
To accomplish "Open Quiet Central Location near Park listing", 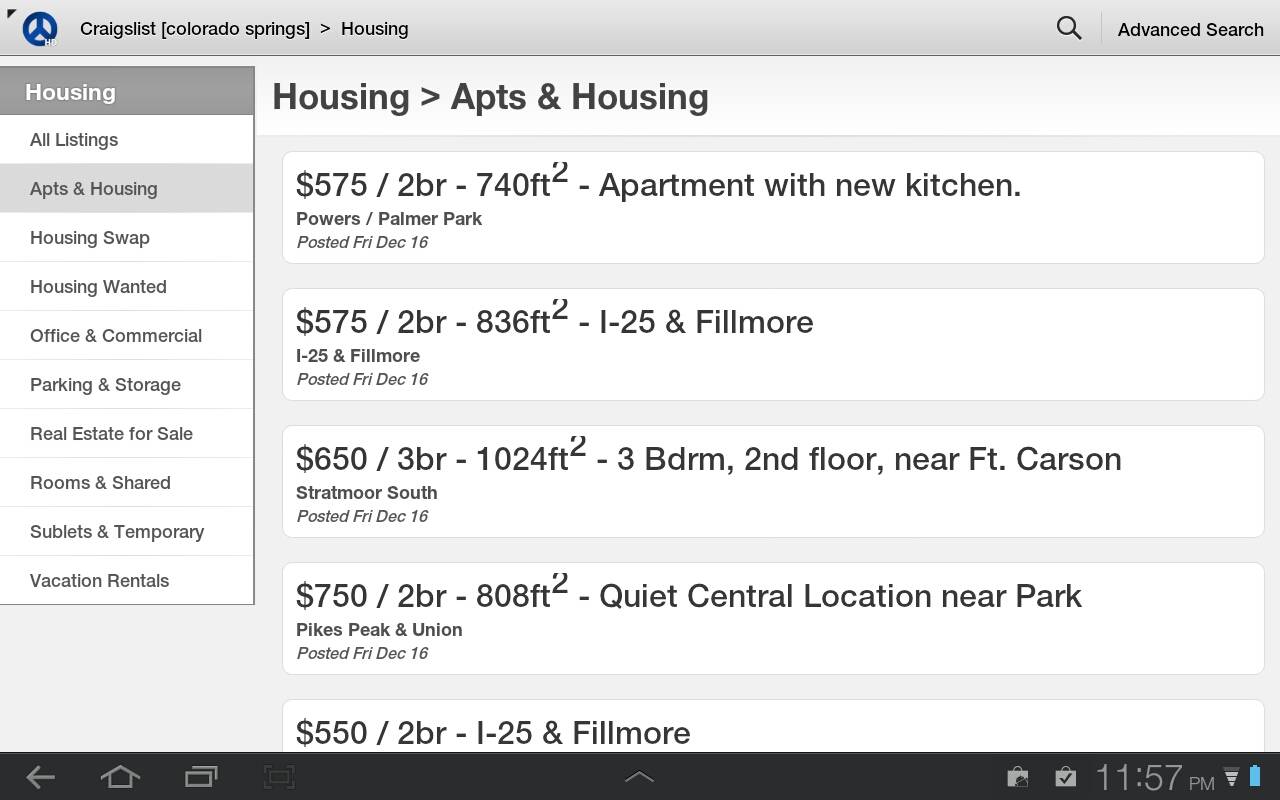I will pyautogui.click(x=773, y=619).
